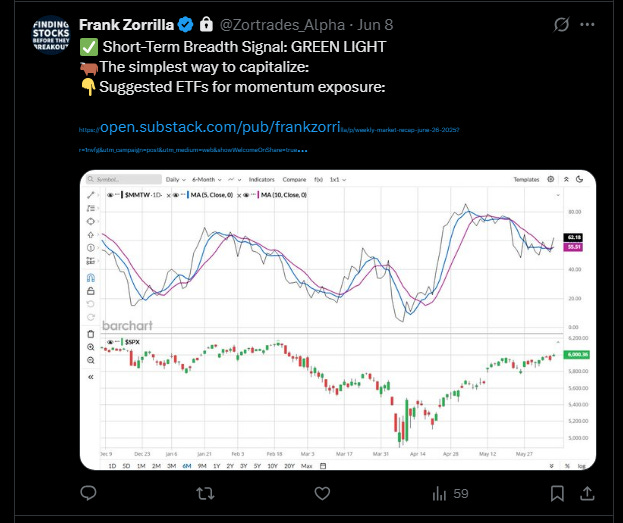The height and width of the screenshot is (523, 623).
Task: Select the measure price range tool
Action: (91, 261)
